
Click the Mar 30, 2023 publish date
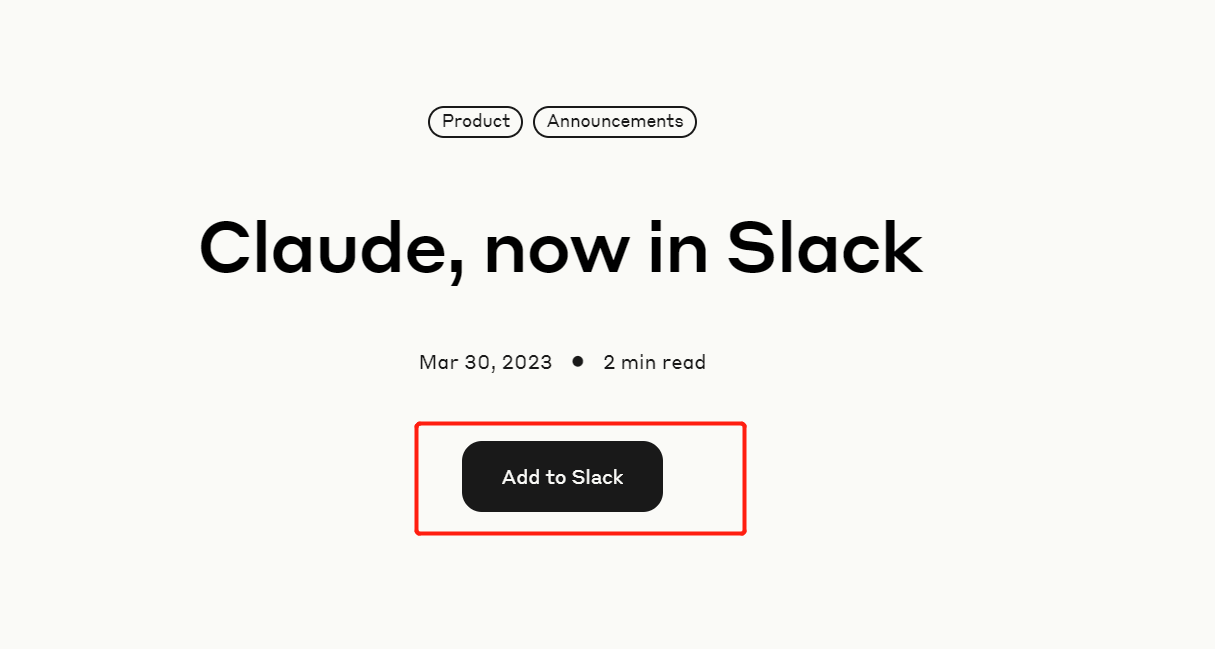tap(485, 362)
